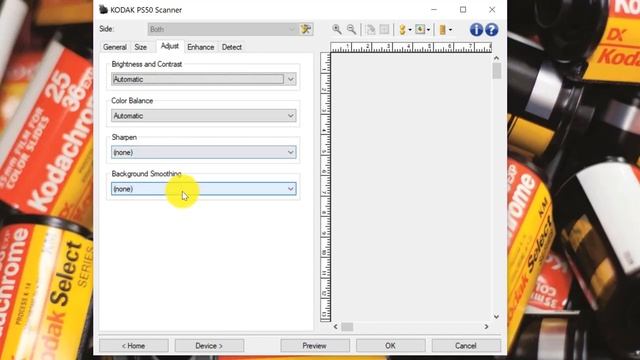Open the Background Smoothing dropdown

tap(204, 189)
